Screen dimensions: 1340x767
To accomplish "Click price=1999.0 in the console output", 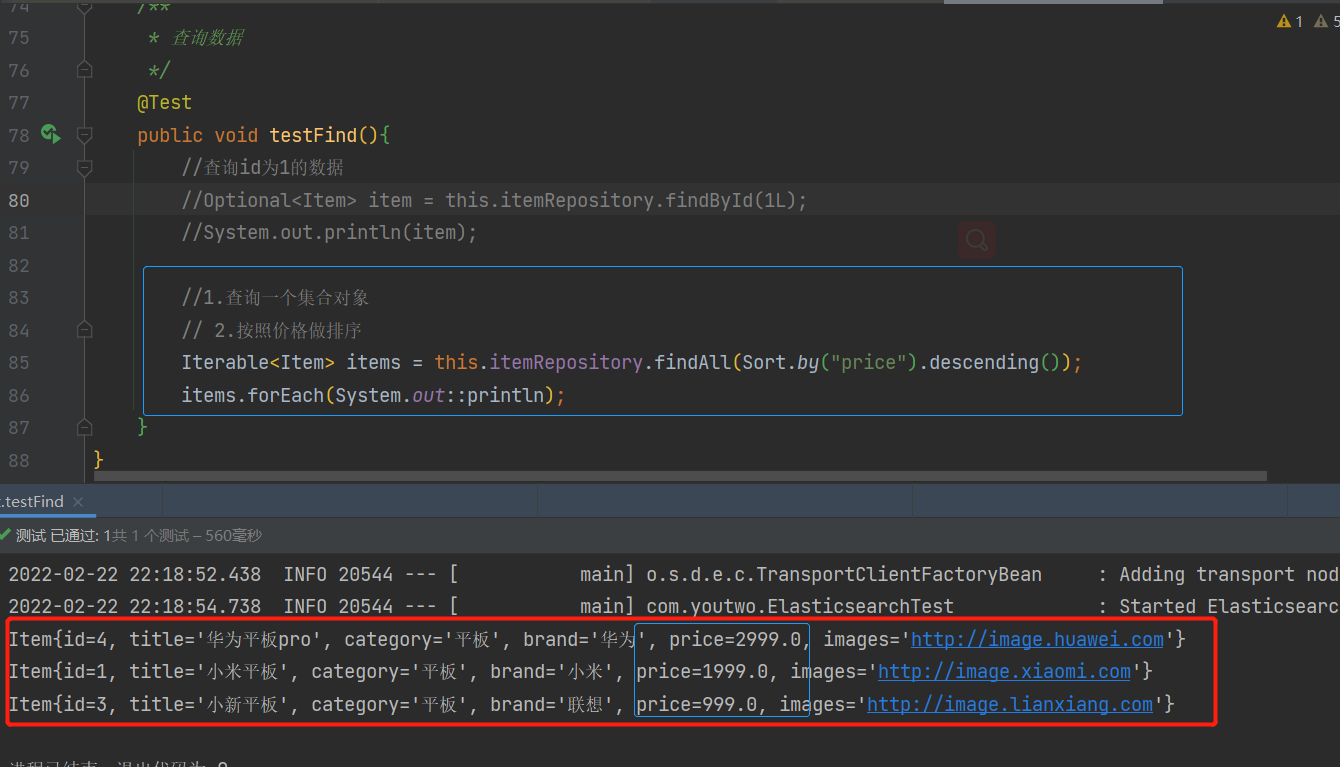I will point(702,671).
